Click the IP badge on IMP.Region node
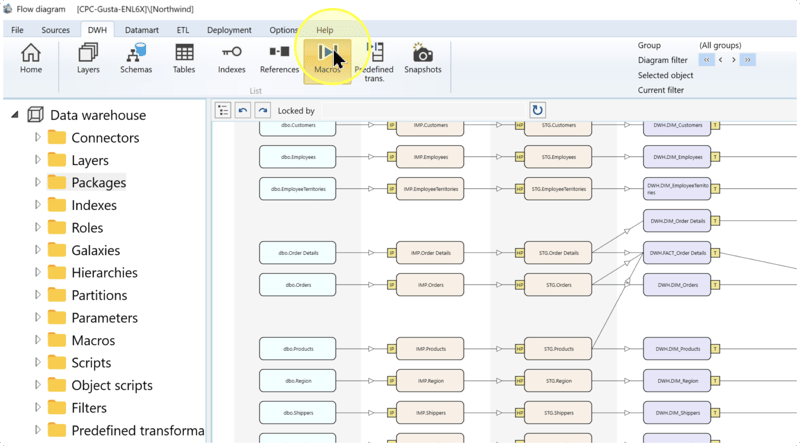 [391, 381]
